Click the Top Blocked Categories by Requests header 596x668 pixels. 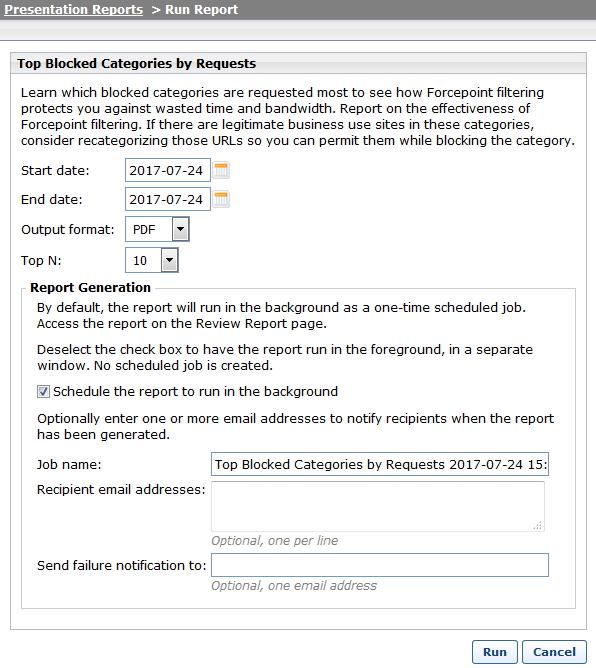click(137, 63)
